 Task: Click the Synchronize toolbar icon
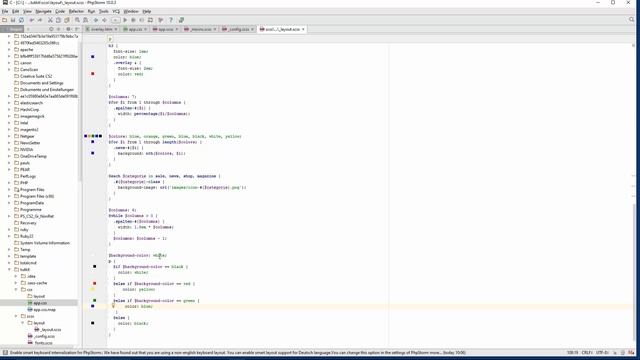[21, 20]
